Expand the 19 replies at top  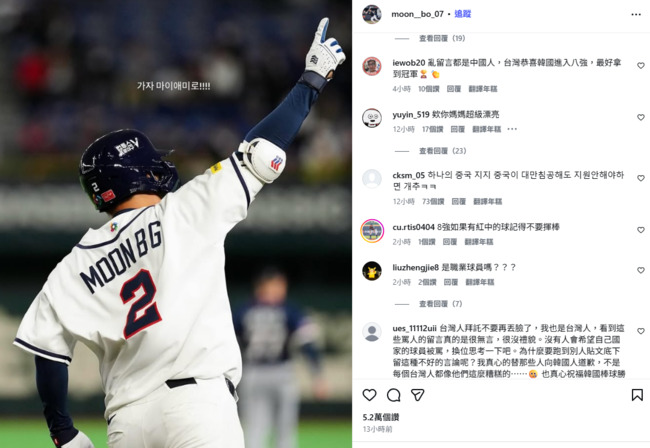click(x=442, y=38)
